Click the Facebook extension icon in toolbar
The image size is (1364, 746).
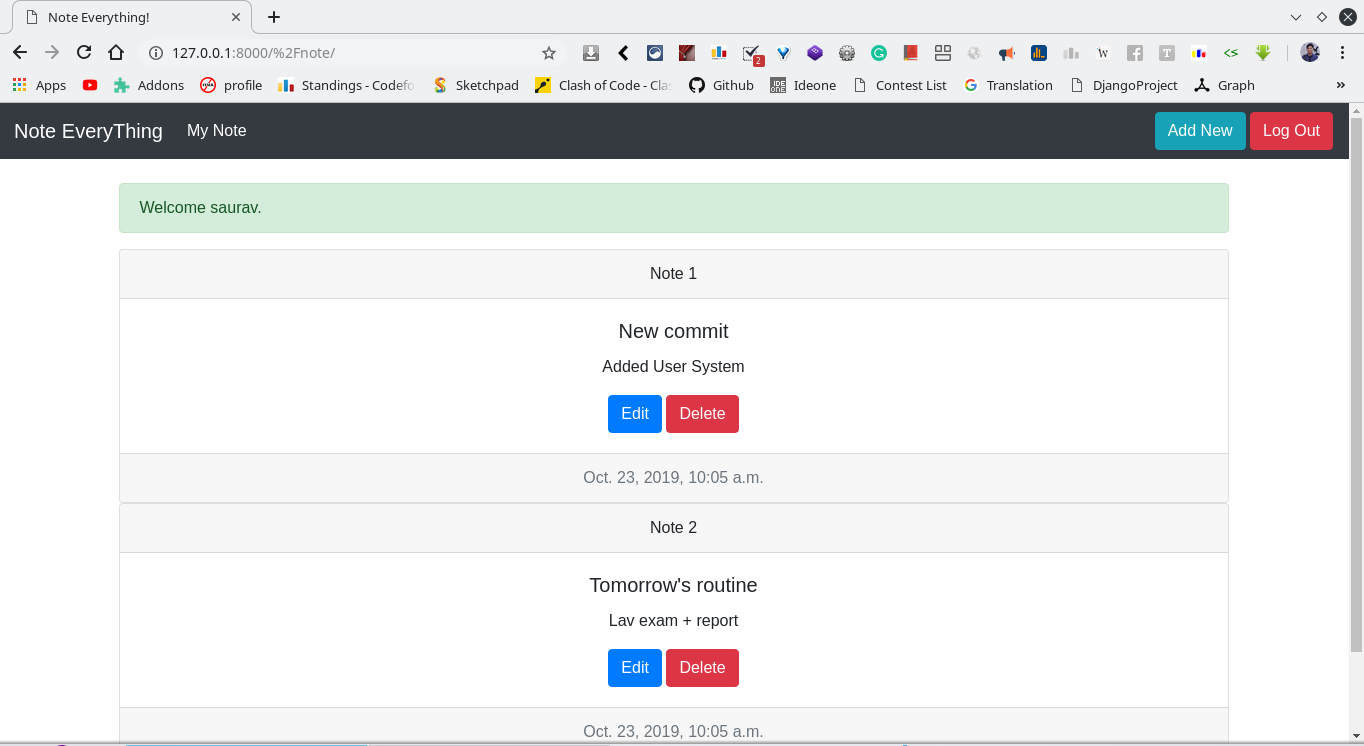(x=1135, y=53)
